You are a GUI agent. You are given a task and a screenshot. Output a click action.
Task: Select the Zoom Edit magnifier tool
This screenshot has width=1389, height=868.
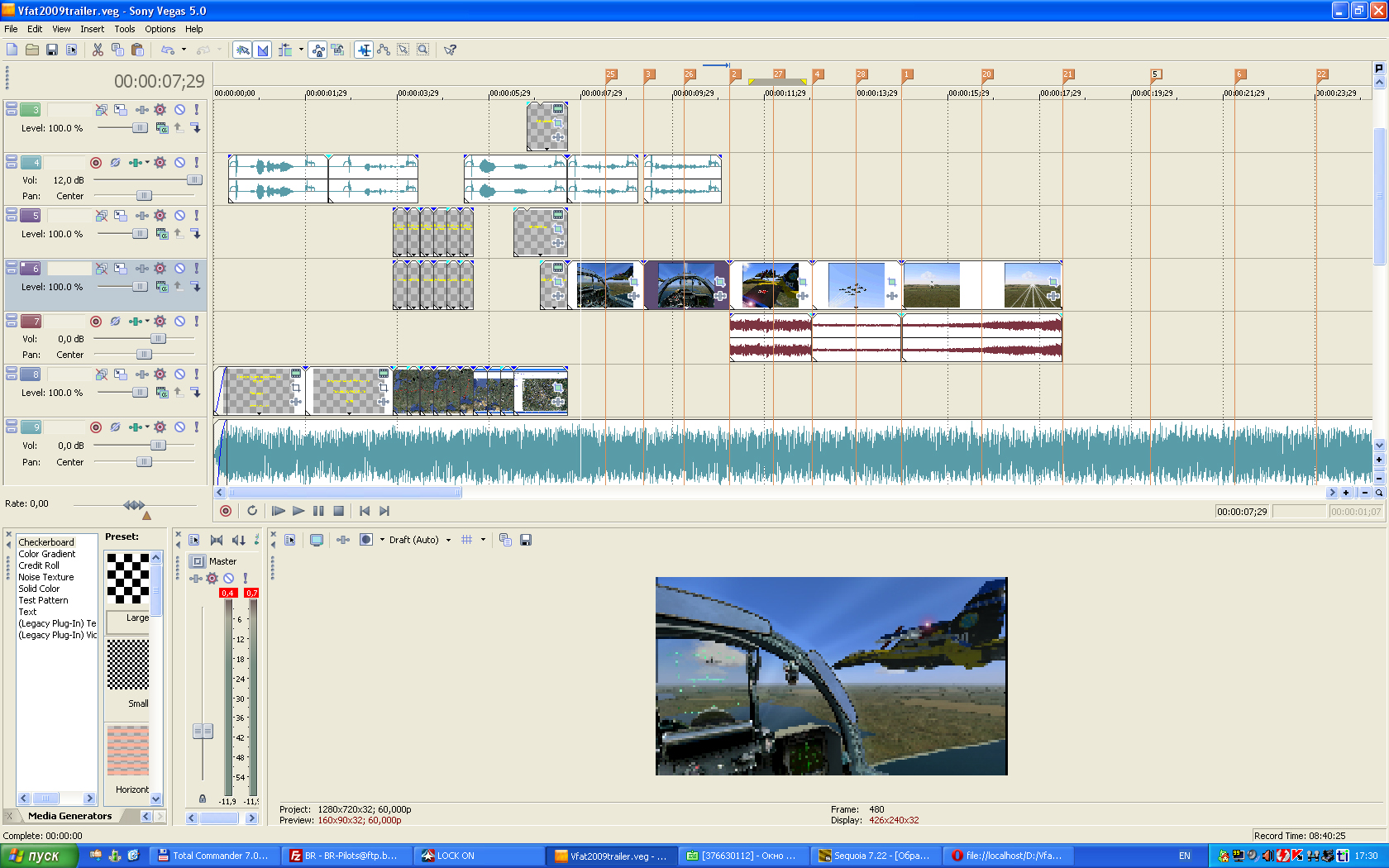tap(422, 50)
